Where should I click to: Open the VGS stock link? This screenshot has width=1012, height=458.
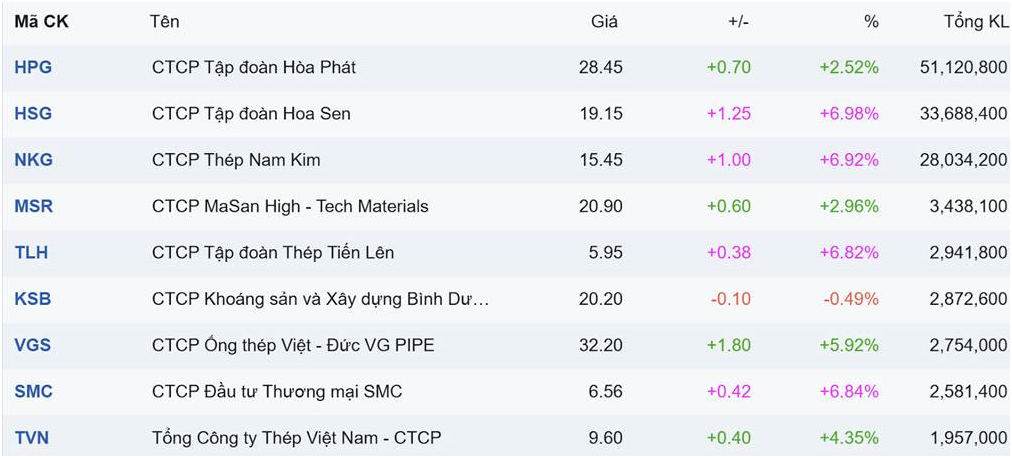point(33,346)
